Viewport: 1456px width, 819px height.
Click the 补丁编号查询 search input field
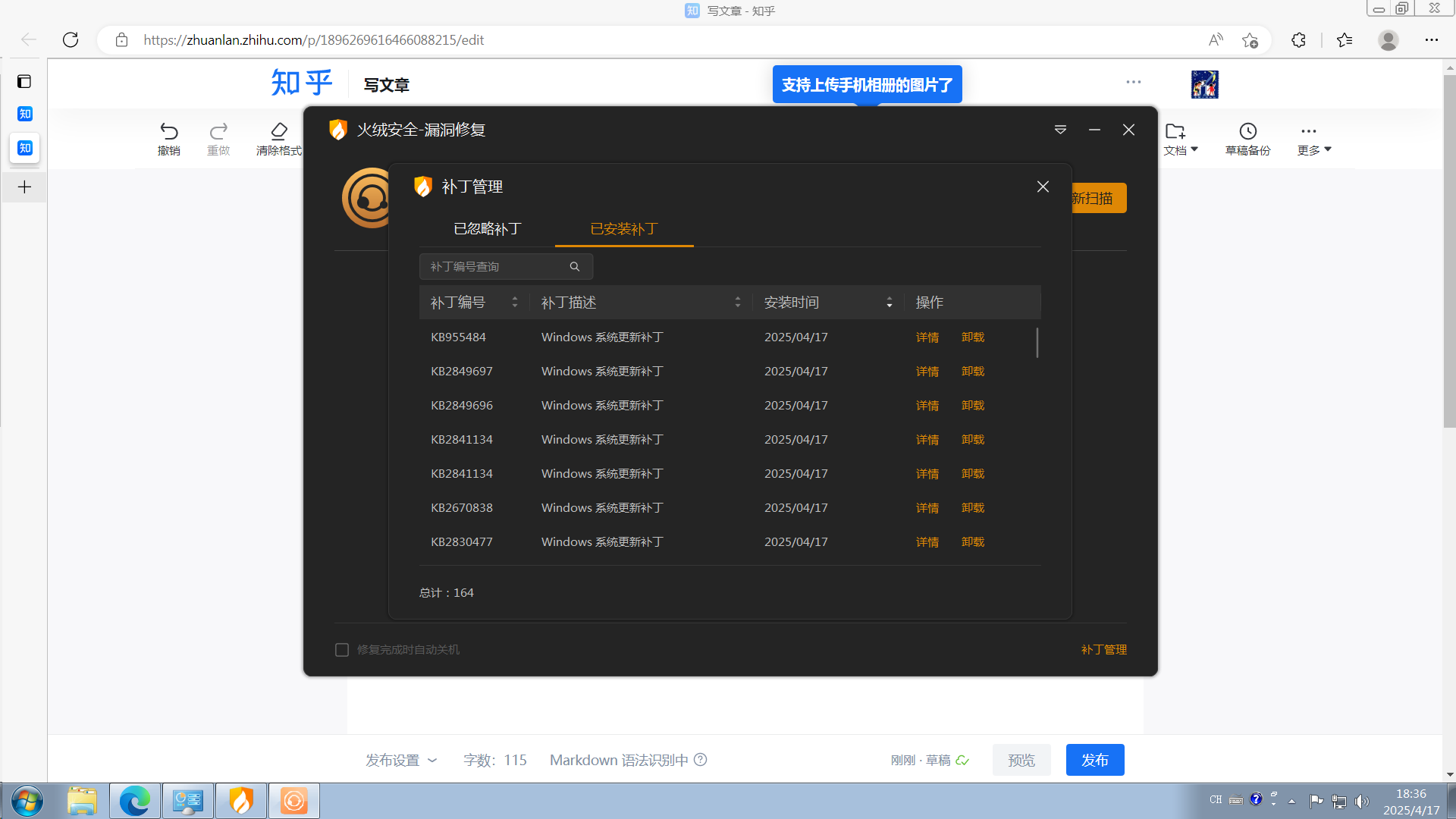(493, 266)
